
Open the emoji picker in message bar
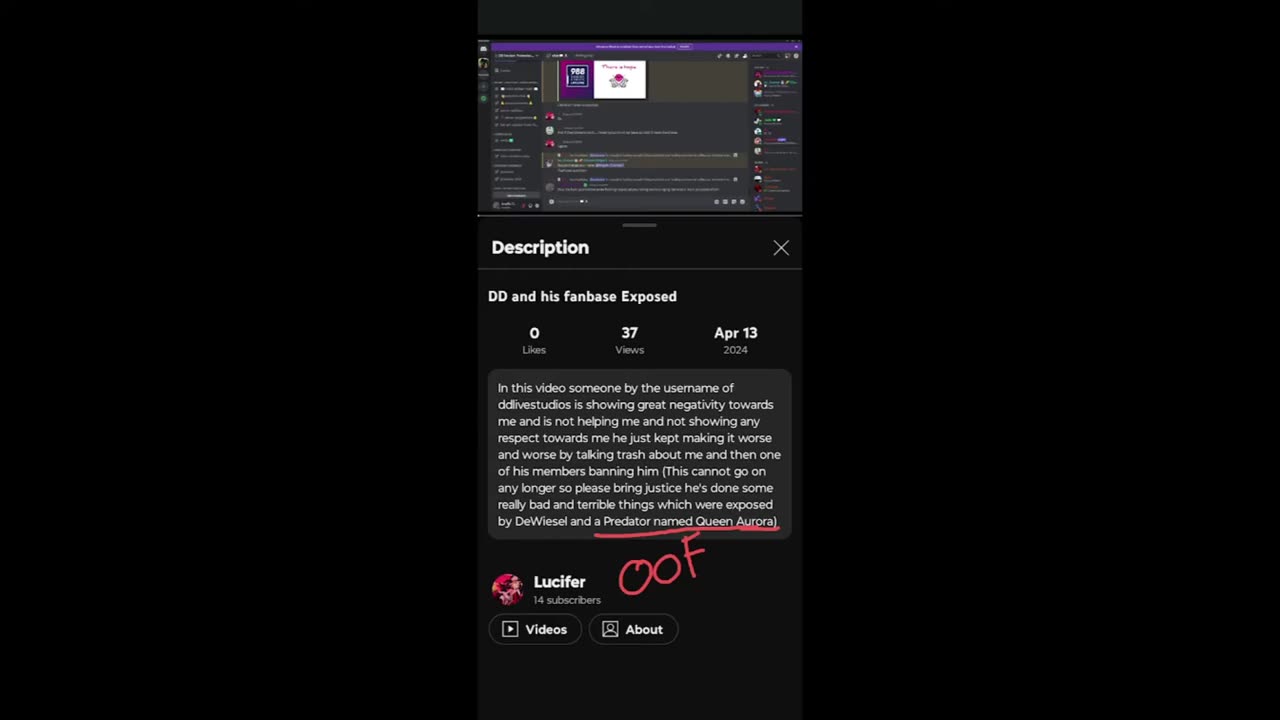click(x=742, y=201)
